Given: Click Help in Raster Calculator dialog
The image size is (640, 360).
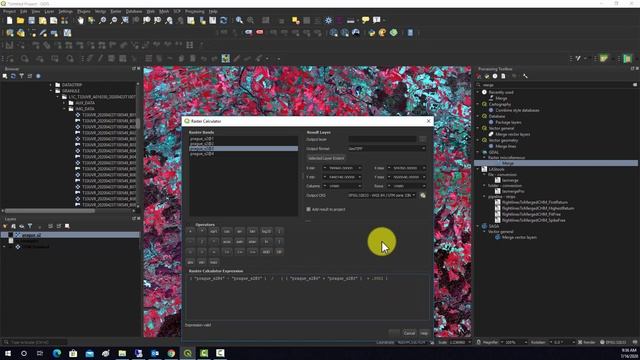Looking at the screenshot, I should click(x=424, y=333).
